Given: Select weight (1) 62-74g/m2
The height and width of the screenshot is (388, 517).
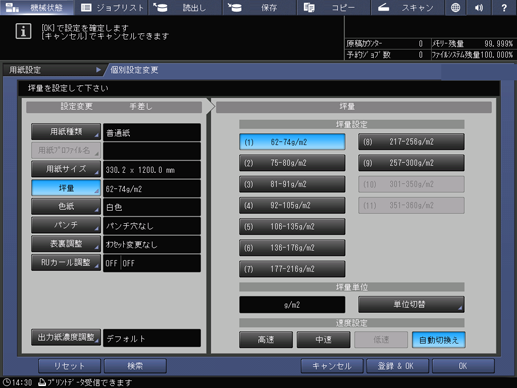Looking at the screenshot, I should point(292,142).
